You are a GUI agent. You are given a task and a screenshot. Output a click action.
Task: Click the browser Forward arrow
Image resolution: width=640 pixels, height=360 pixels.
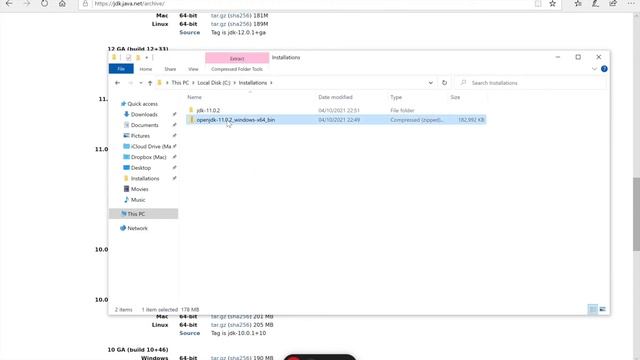27,3
